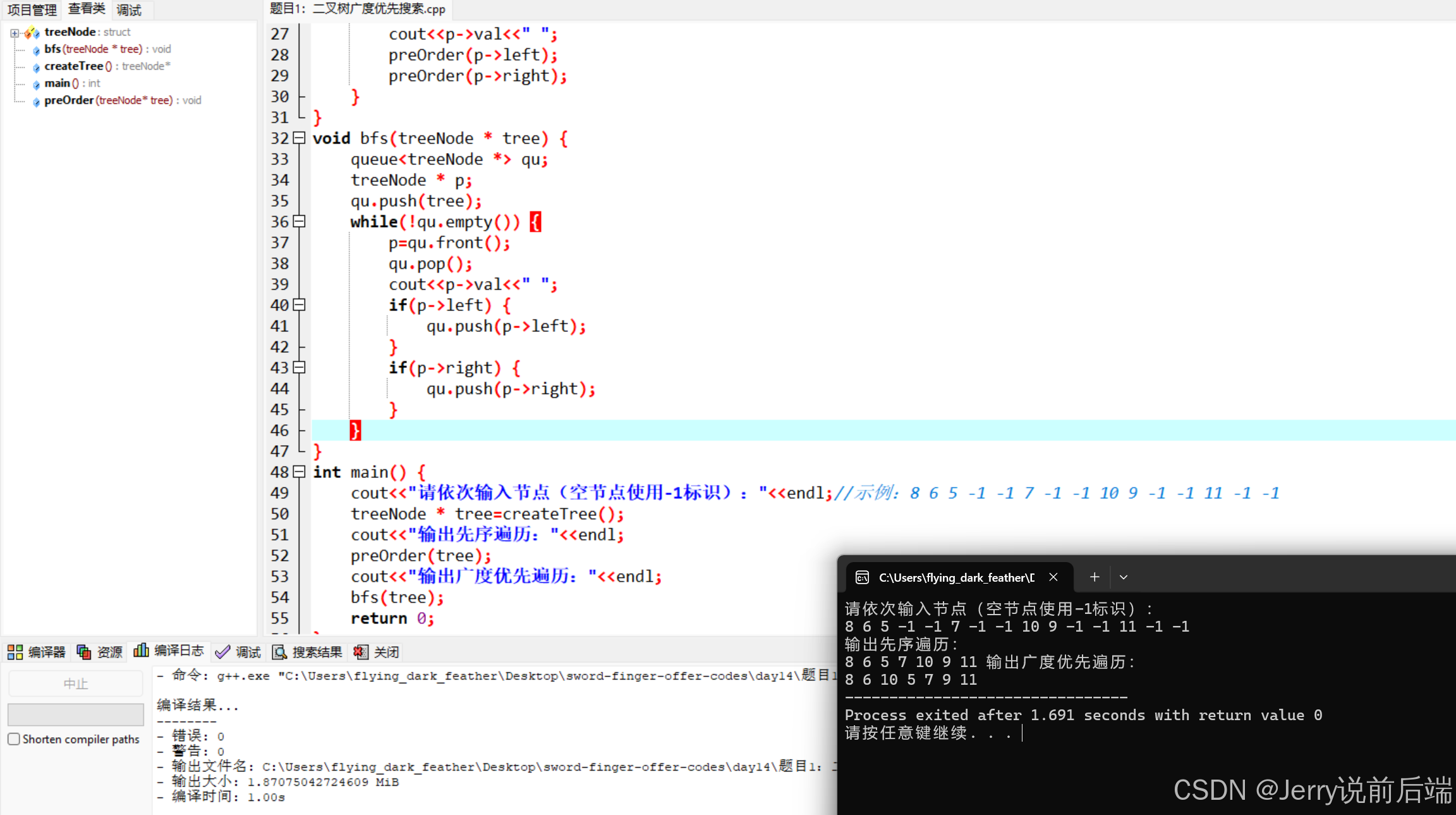1456x815 pixels.
Task: Switch to the 调试 tab in the bottom panel
Action: 239,652
